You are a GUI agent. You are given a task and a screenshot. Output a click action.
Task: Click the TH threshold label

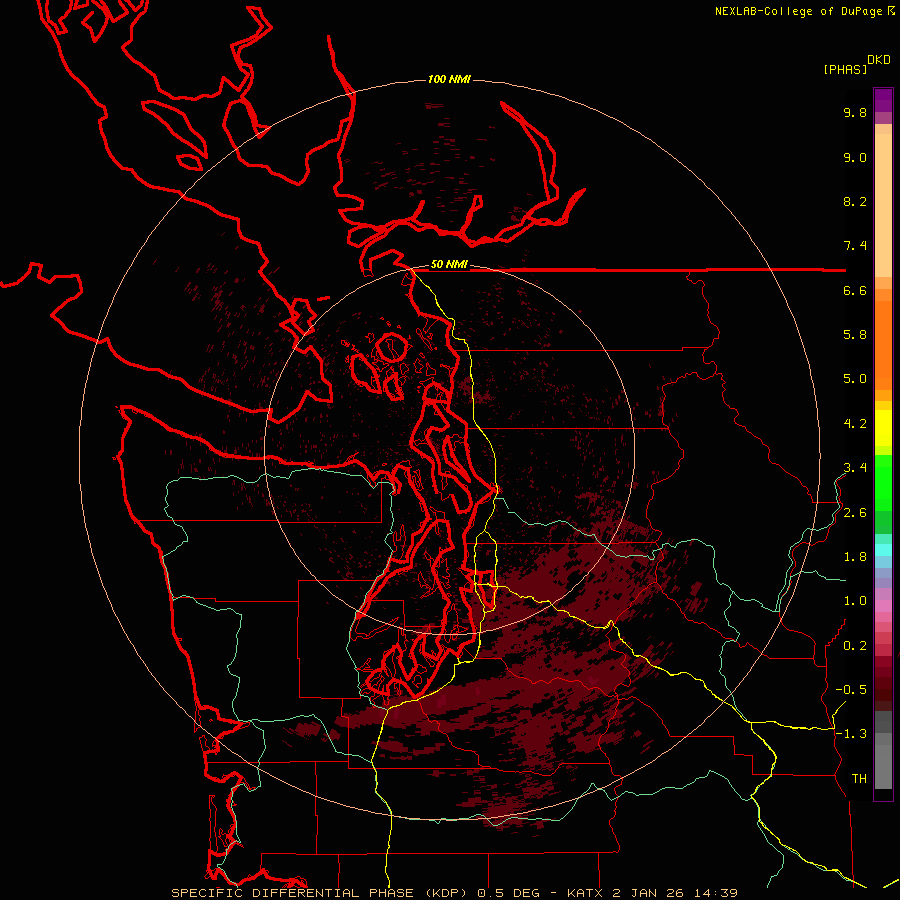(x=859, y=779)
